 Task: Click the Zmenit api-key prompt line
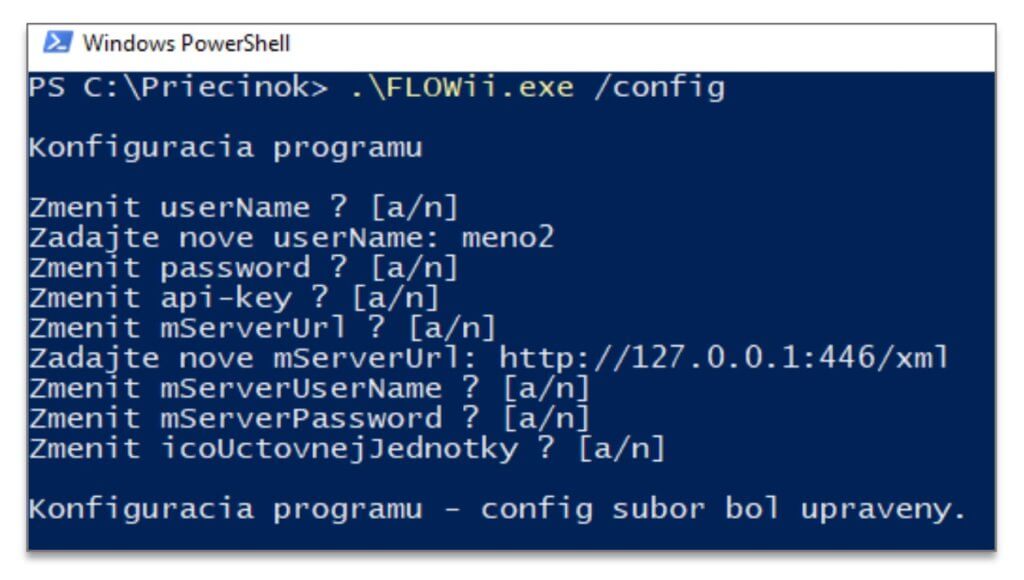coord(234,298)
